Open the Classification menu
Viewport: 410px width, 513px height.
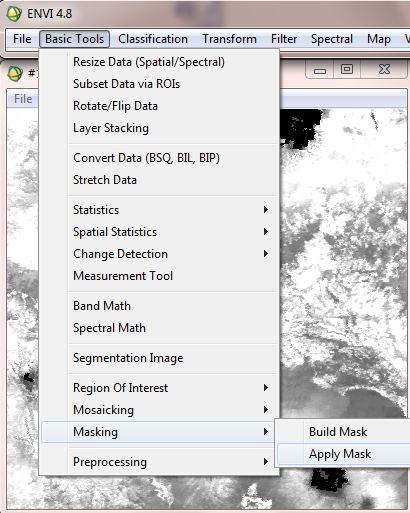click(x=153, y=39)
